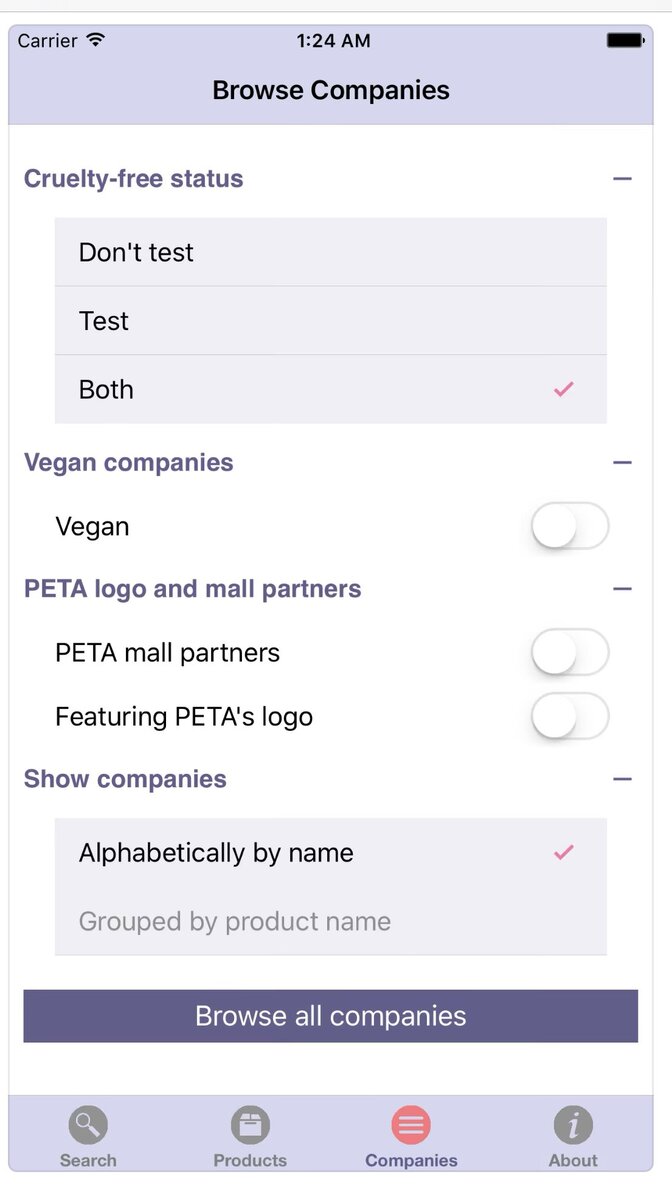Tap the Products box icon
Image resolution: width=672 pixels, height=1200 pixels.
click(250, 1126)
